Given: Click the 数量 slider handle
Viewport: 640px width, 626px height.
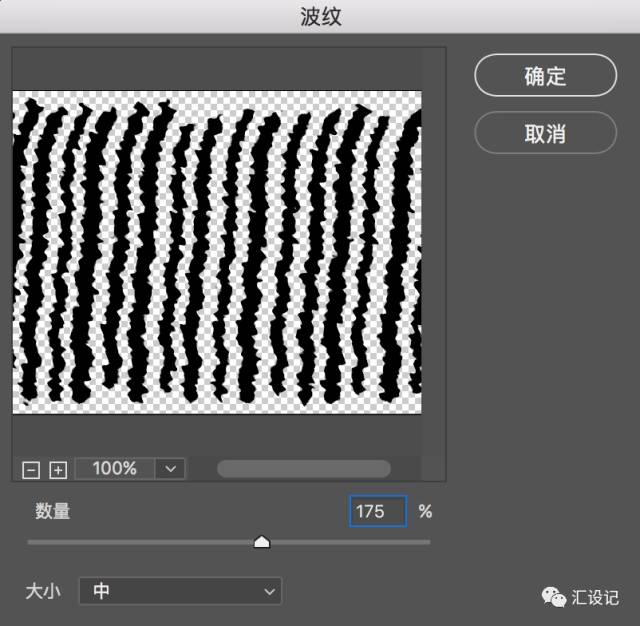Looking at the screenshot, I should click(262, 541).
